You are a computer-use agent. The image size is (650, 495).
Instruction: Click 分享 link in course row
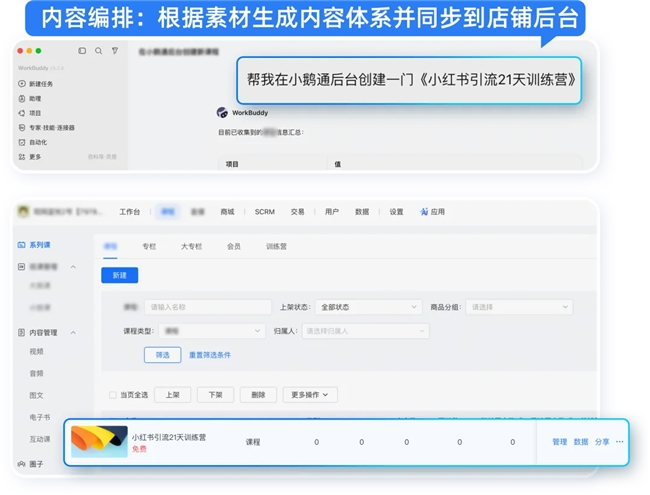tap(602, 442)
